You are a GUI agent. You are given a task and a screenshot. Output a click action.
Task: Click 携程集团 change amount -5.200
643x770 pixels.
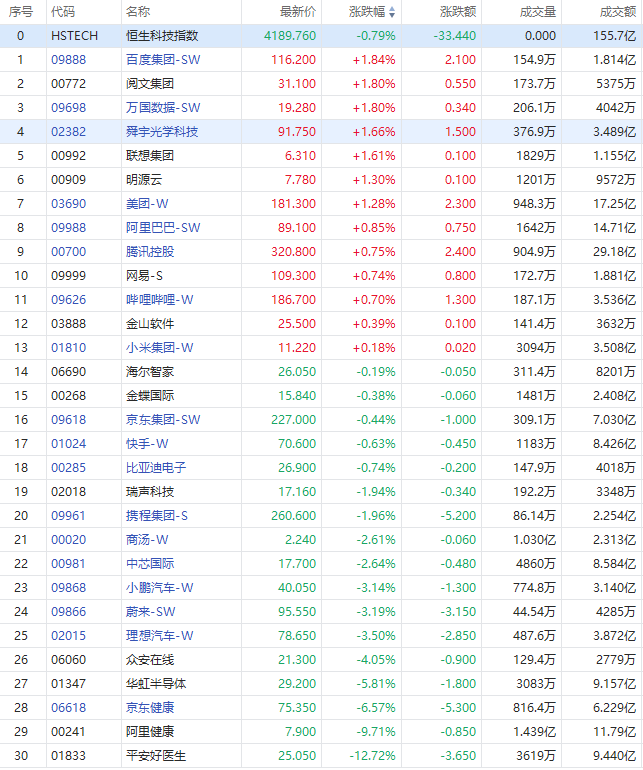[x=458, y=516]
